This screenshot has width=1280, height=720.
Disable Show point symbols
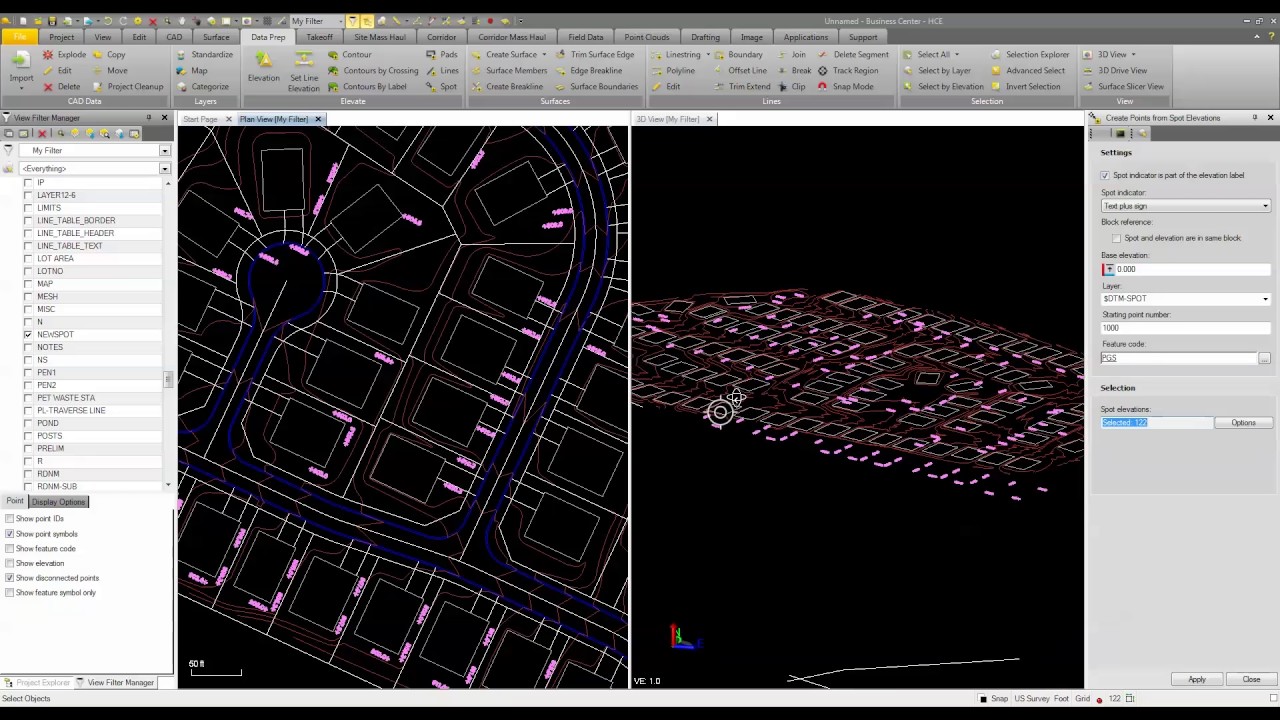click(9, 534)
